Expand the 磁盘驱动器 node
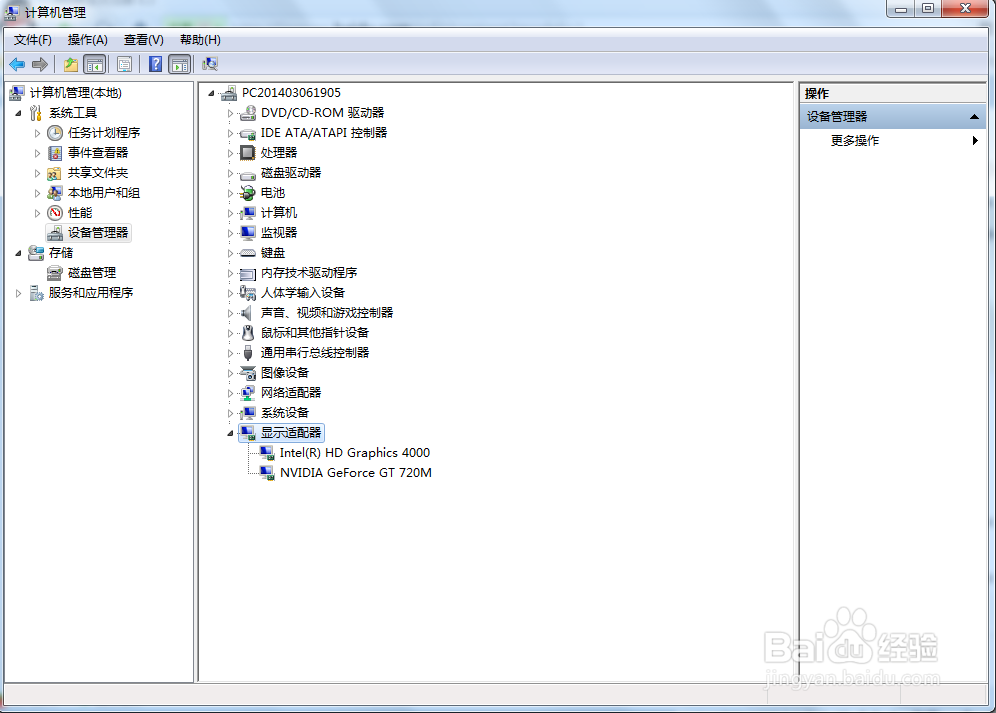Image resolution: width=996 pixels, height=713 pixels. [230, 173]
